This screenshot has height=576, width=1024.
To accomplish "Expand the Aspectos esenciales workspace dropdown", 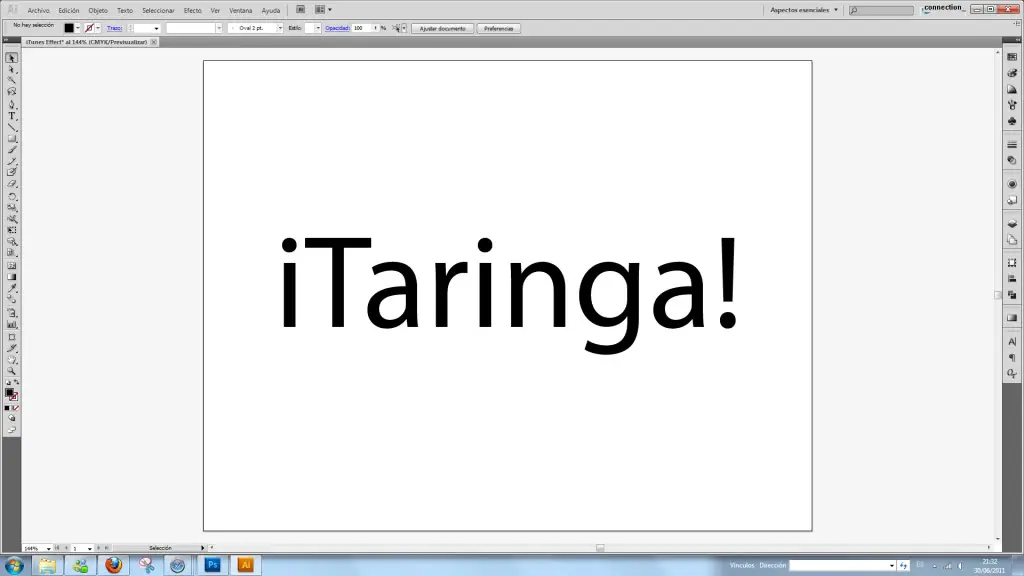I will click(835, 10).
